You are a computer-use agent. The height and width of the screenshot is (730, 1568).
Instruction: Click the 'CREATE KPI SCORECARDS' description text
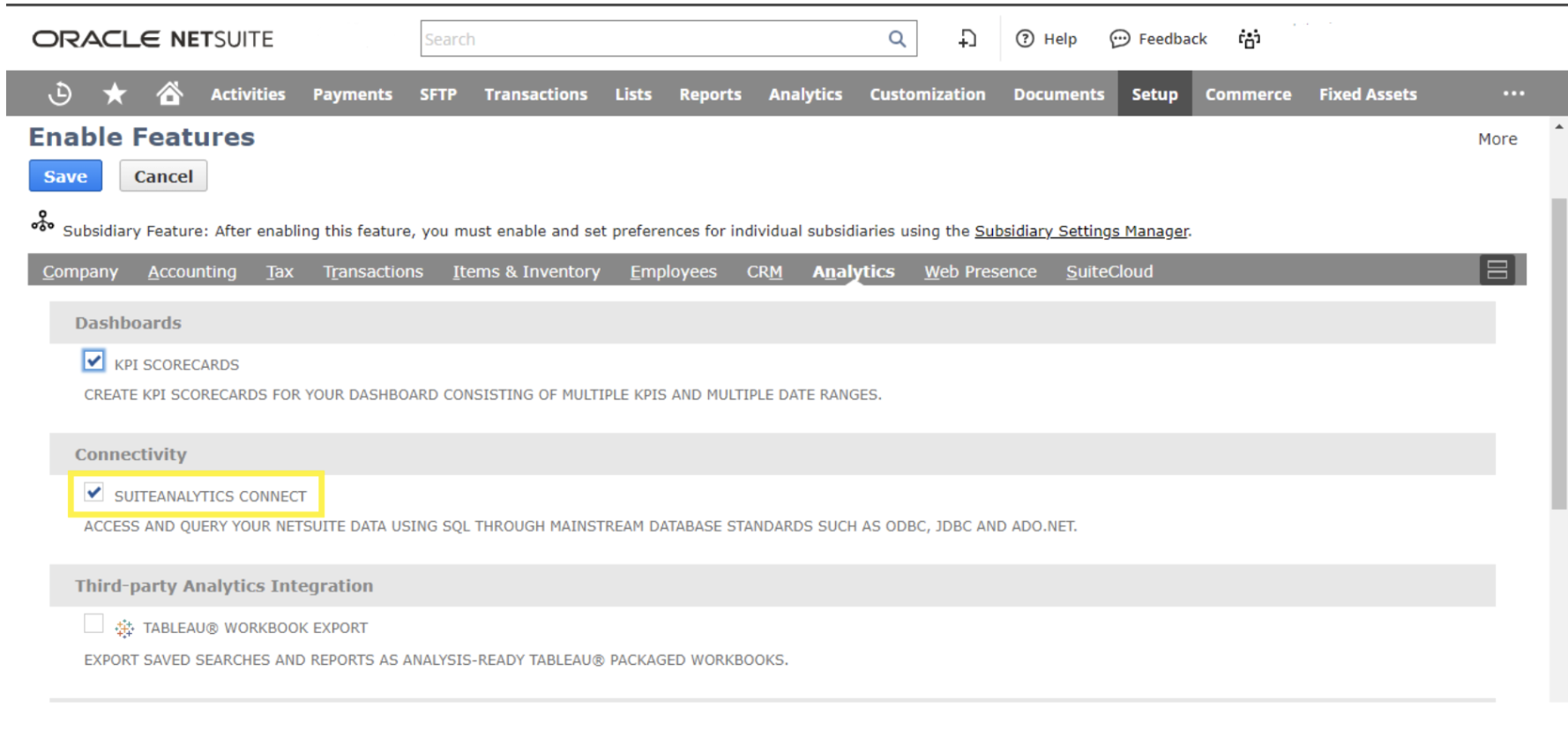(482, 395)
